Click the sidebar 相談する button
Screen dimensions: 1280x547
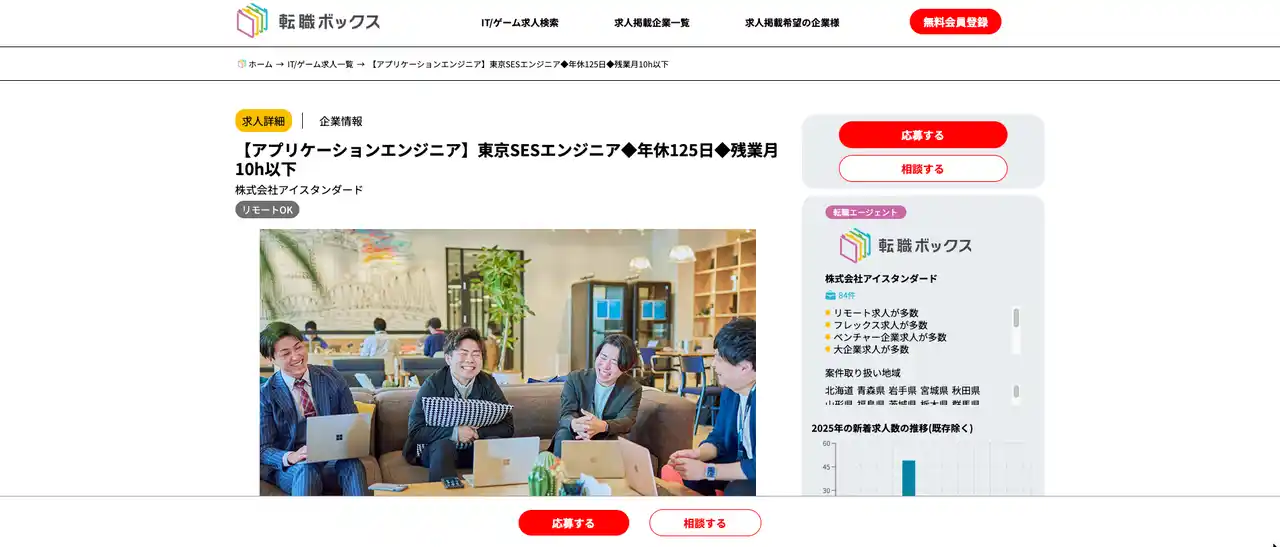click(923, 169)
